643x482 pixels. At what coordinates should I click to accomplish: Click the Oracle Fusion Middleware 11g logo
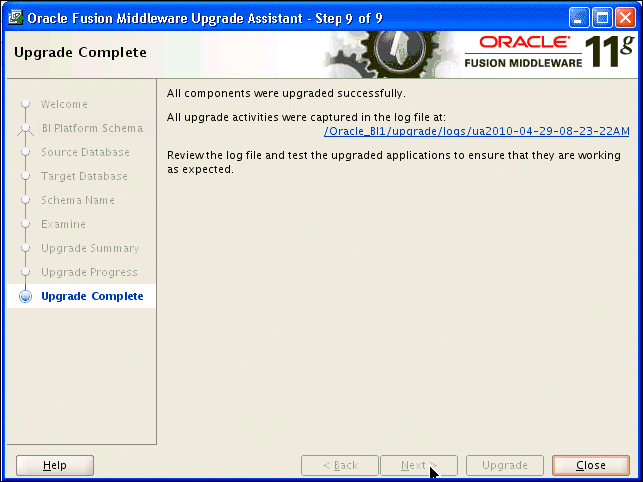550,52
